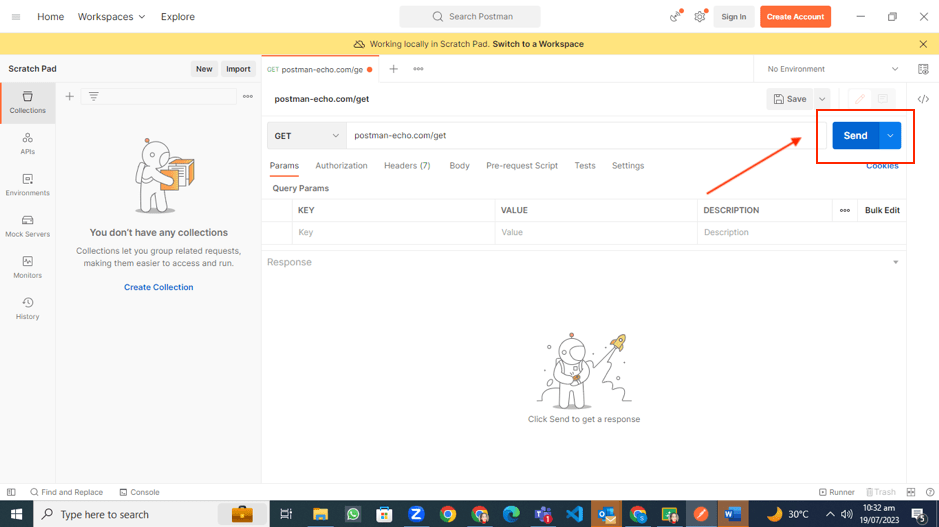The height and width of the screenshot is (527, 939).
Task: Expand the Send button arrow options
Action: [x=890, y=136]
